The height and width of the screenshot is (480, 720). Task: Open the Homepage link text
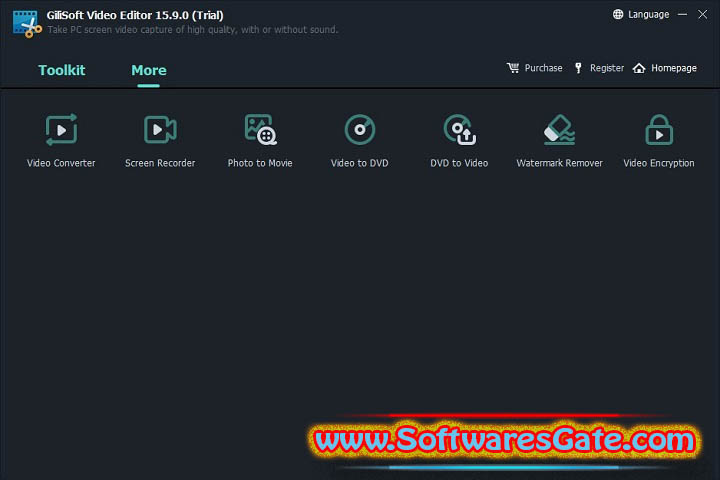[674, 68]
